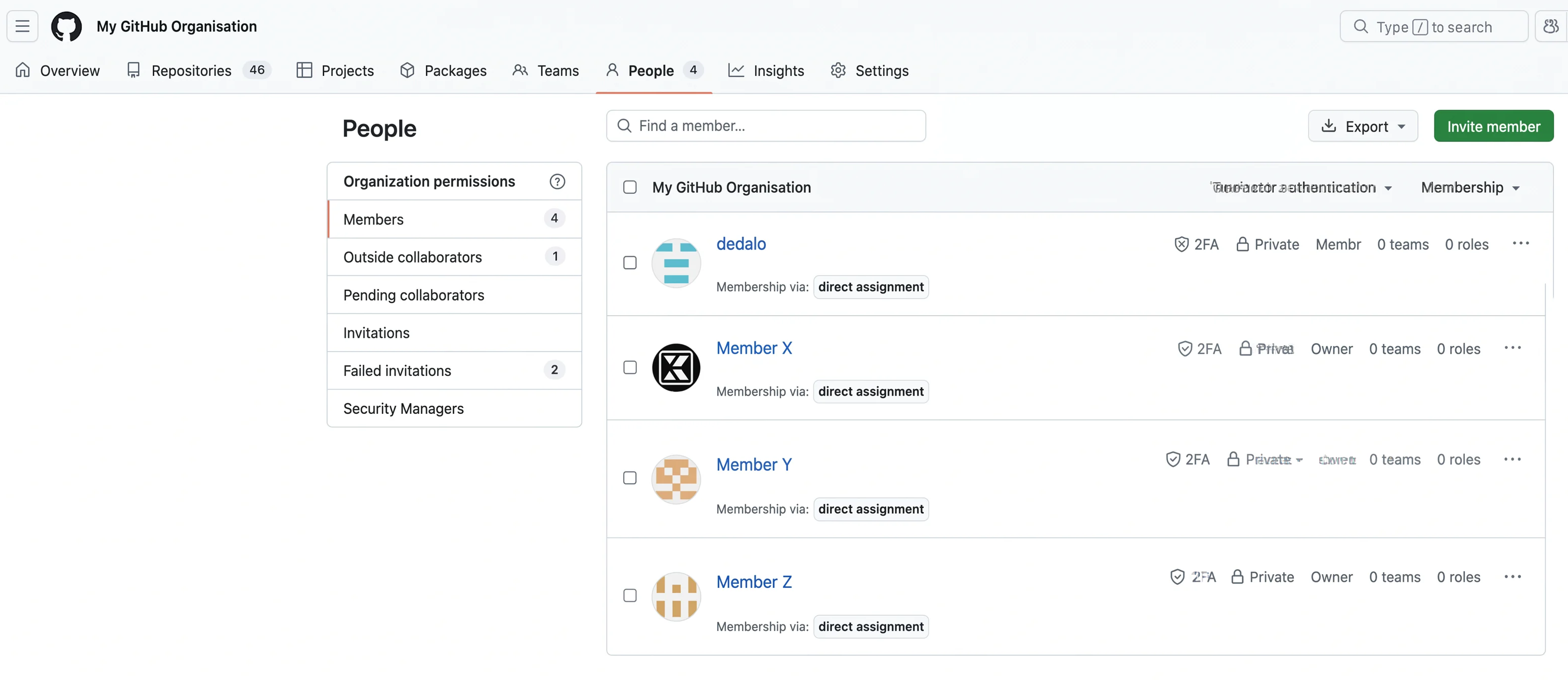Click Member Y's avatar image
The width and height of the screenshot is (1568, 680).
coord(676,479)
